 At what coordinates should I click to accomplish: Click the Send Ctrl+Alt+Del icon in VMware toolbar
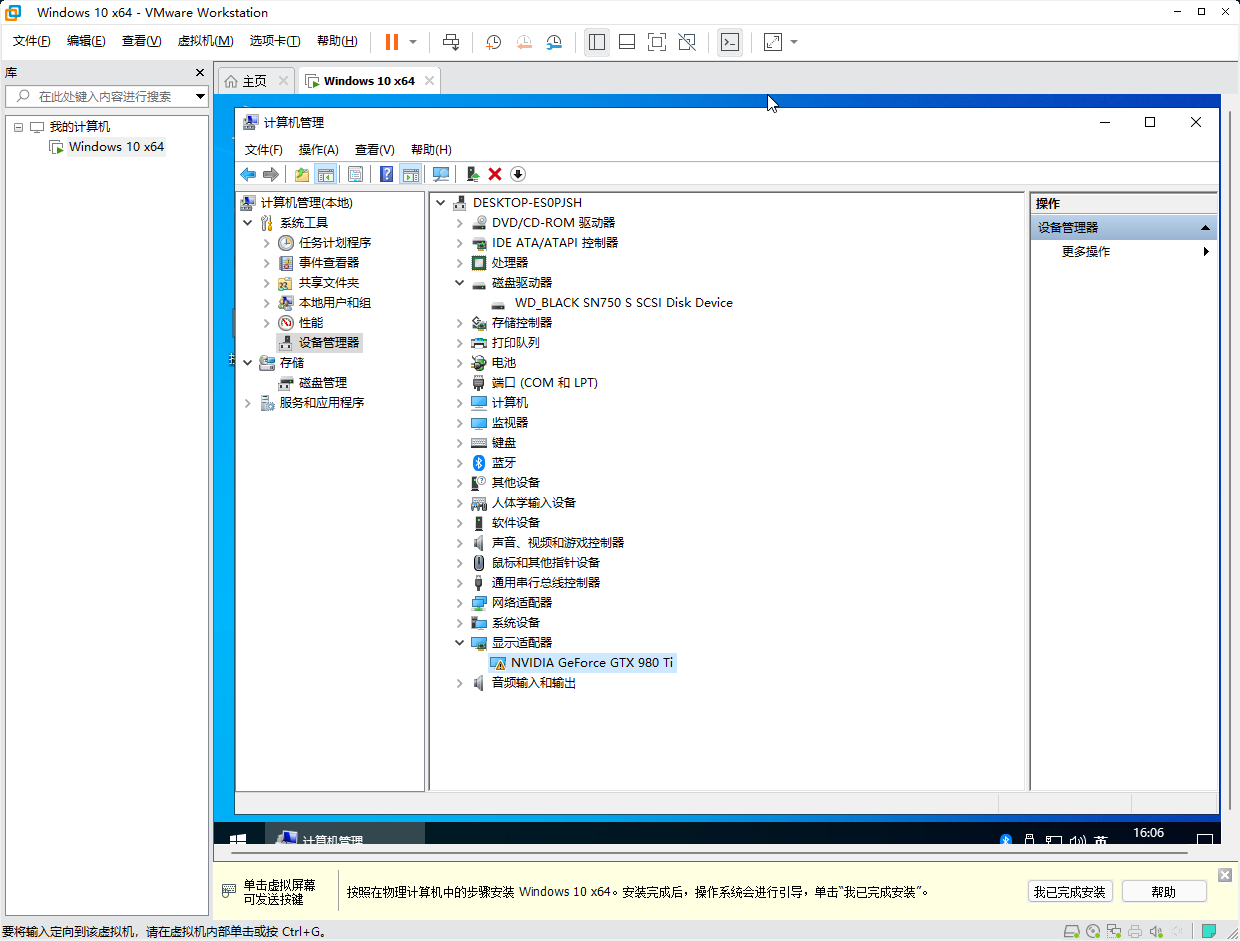[x=451, y=42]
